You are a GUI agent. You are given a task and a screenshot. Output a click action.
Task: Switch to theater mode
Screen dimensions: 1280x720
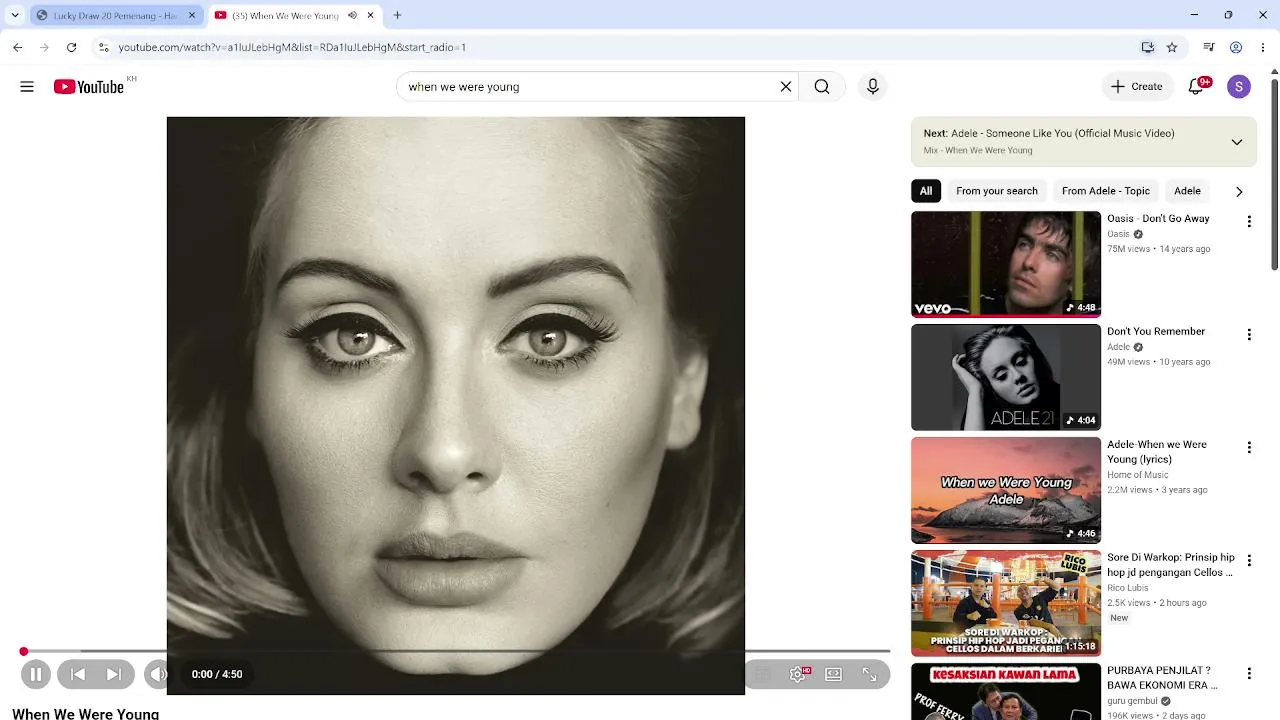(833, 675)
